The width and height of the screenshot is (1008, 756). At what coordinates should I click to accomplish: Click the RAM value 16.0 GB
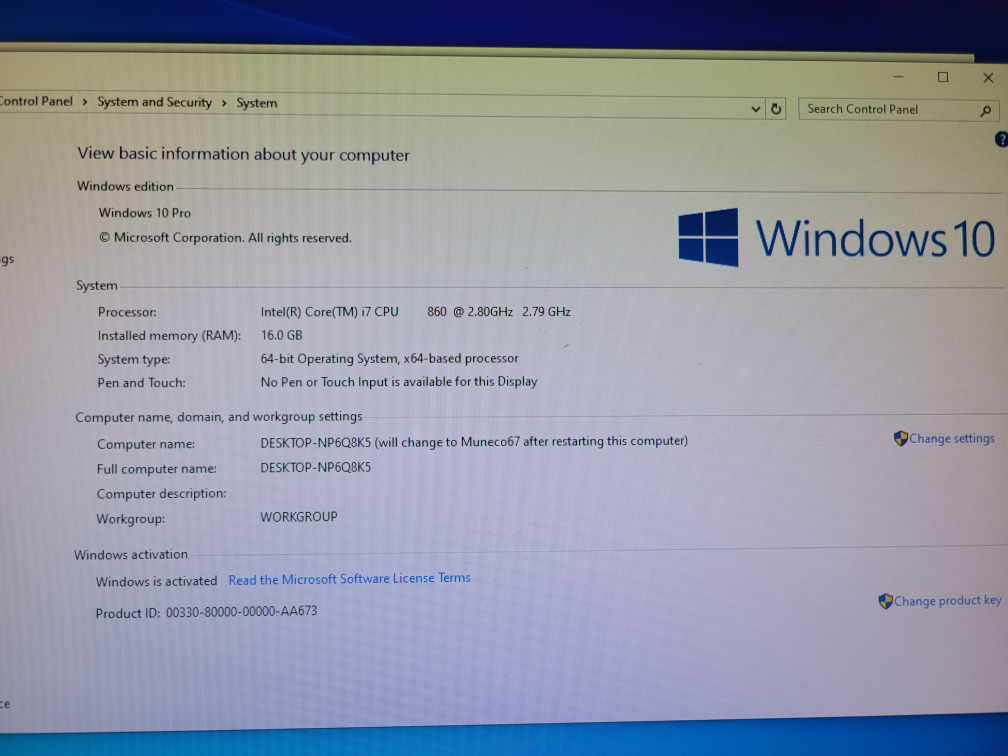282,335
